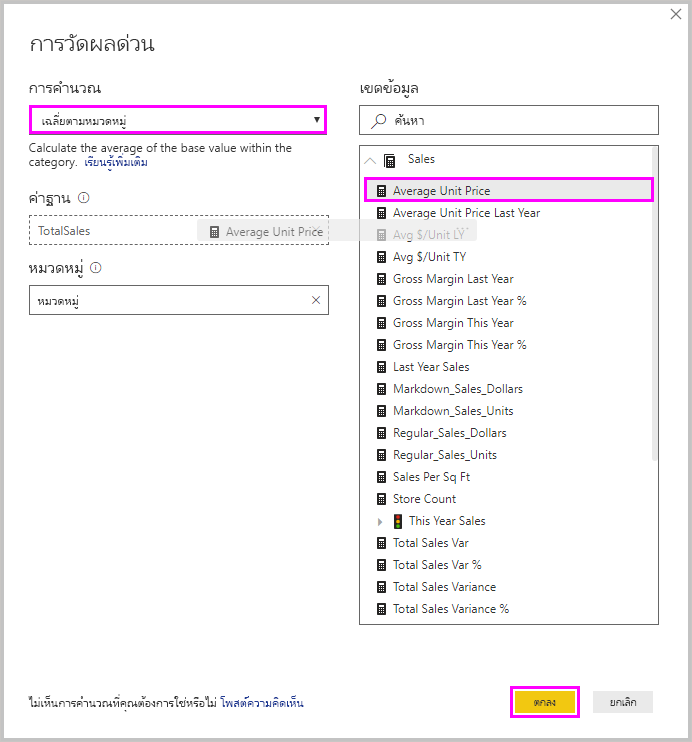This screenshot has width=692, height=742.
Task: Collapse the Sales table with the chevron
Action: pos(370,161)
